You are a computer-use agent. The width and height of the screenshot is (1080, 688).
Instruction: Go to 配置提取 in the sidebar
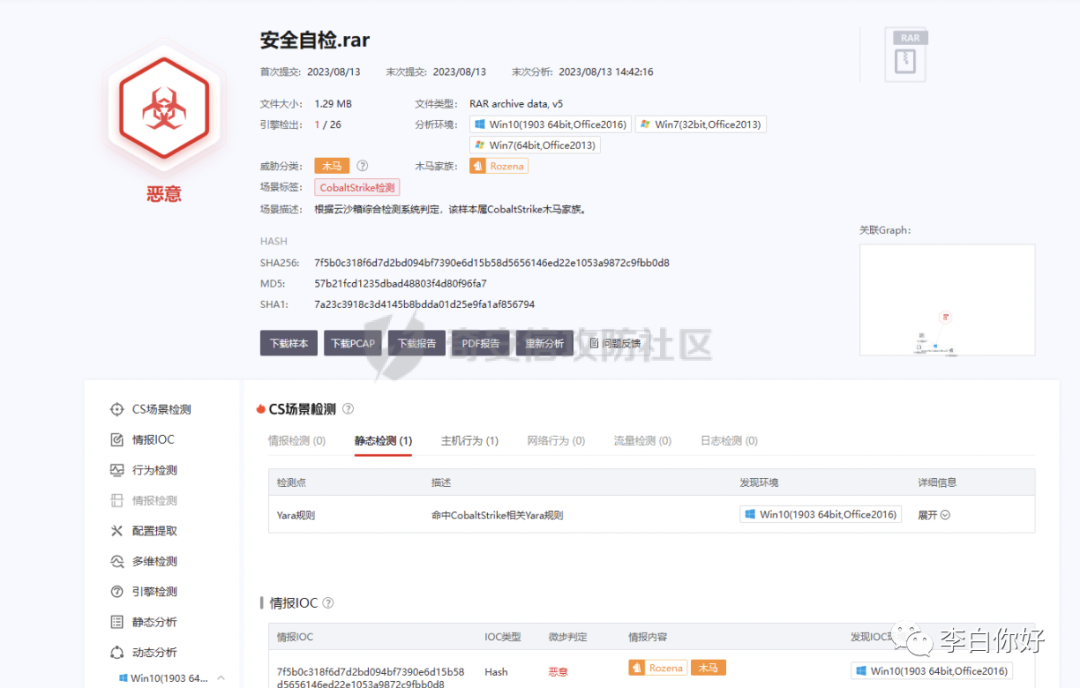click(x=154, y=530)
